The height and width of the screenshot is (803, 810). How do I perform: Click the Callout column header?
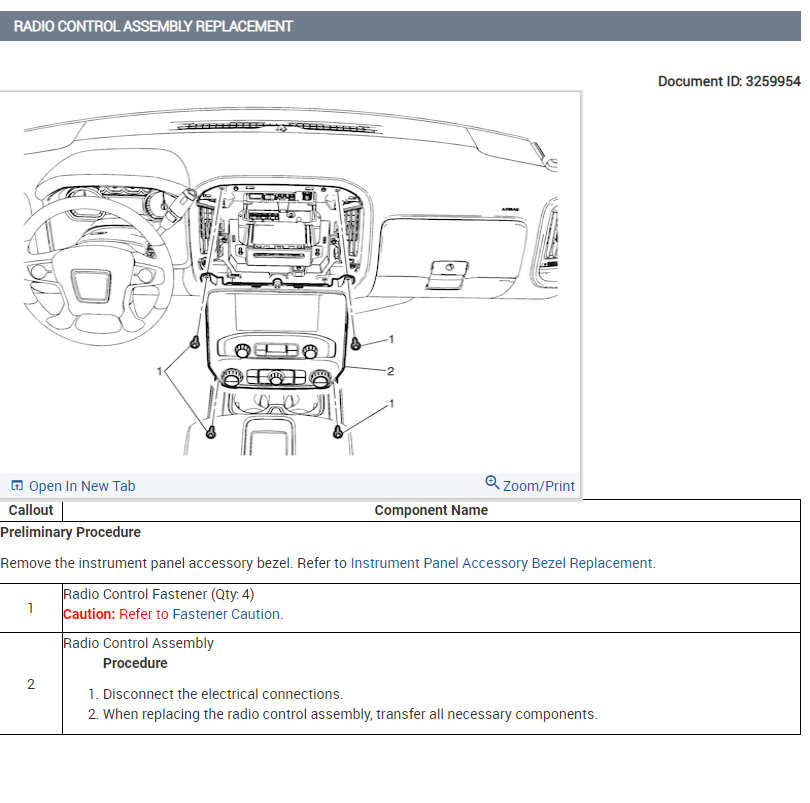pyautogui.click(x=31, y=510)
